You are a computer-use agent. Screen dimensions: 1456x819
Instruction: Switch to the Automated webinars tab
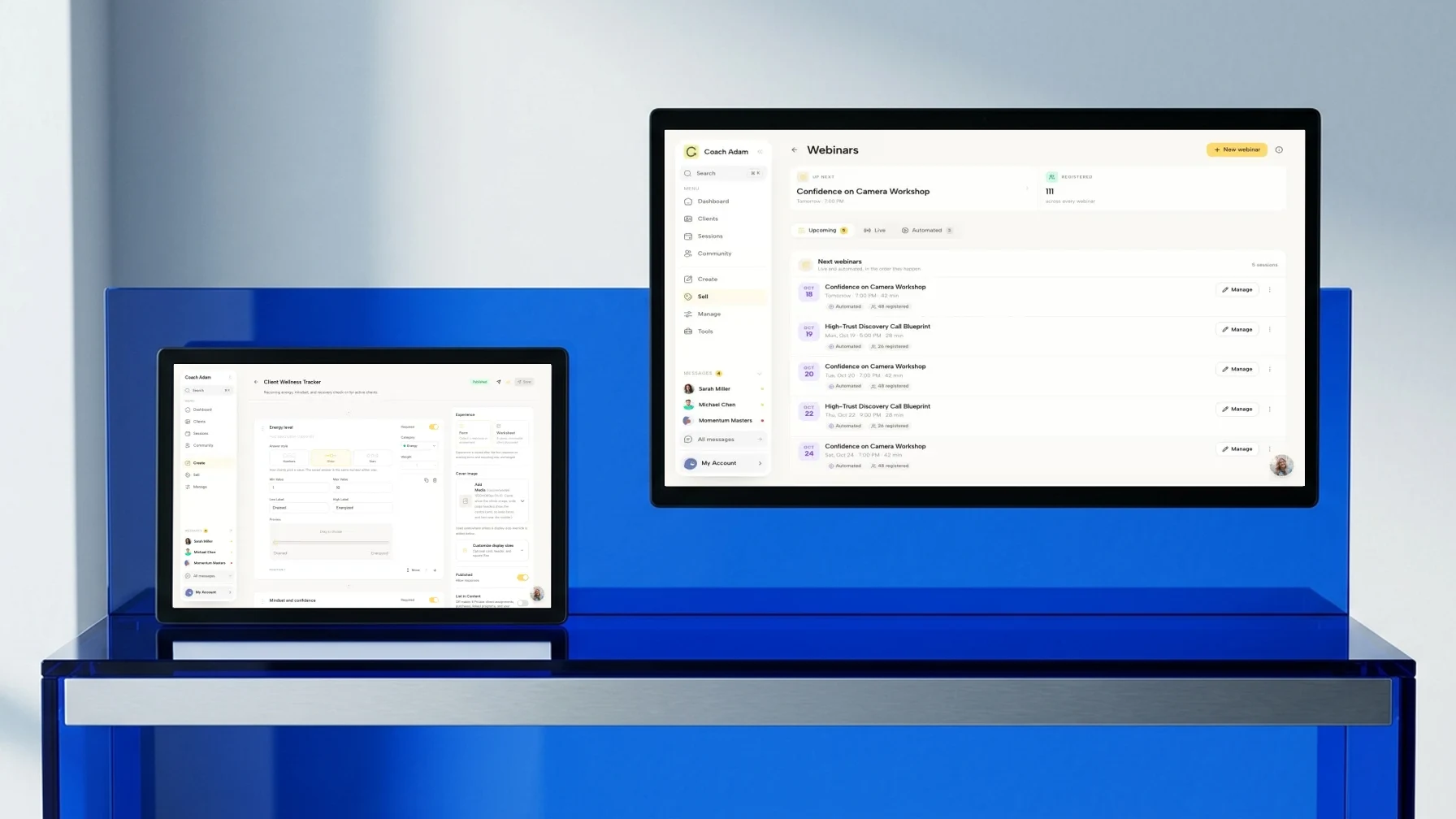point(927,231)
